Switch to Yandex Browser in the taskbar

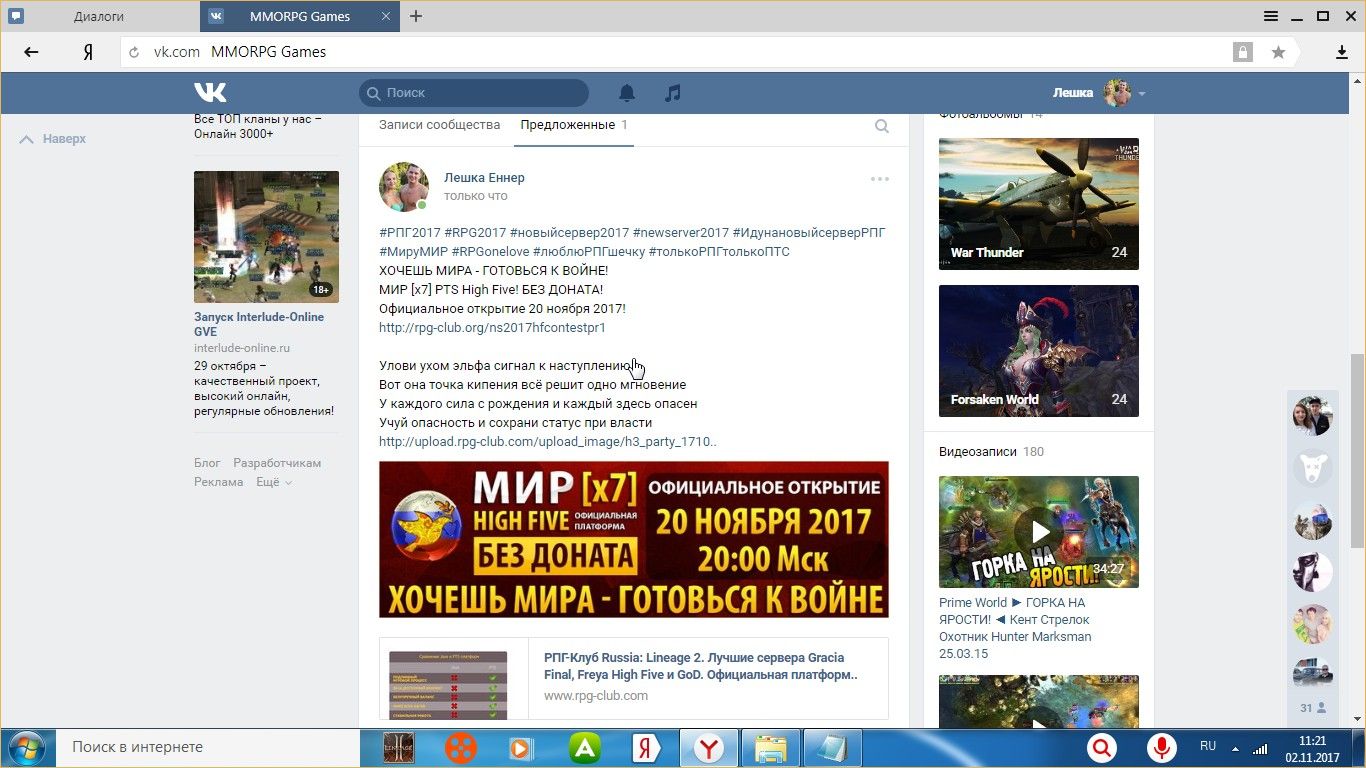[709, 748]
